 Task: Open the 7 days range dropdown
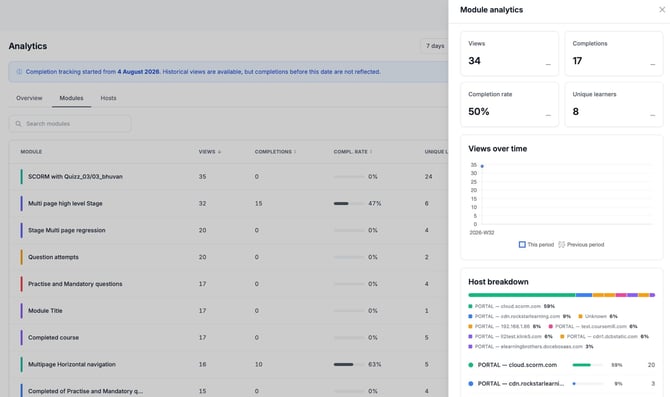coord(435,46)
